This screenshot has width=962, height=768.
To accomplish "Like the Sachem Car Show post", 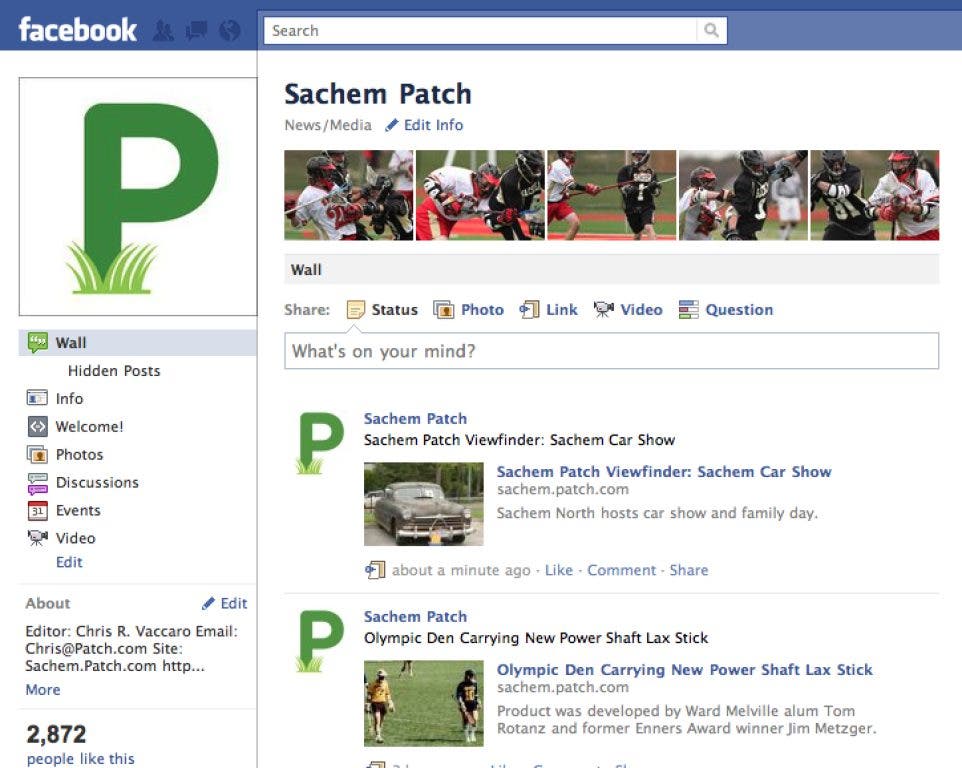I will [x=558, y=570].
